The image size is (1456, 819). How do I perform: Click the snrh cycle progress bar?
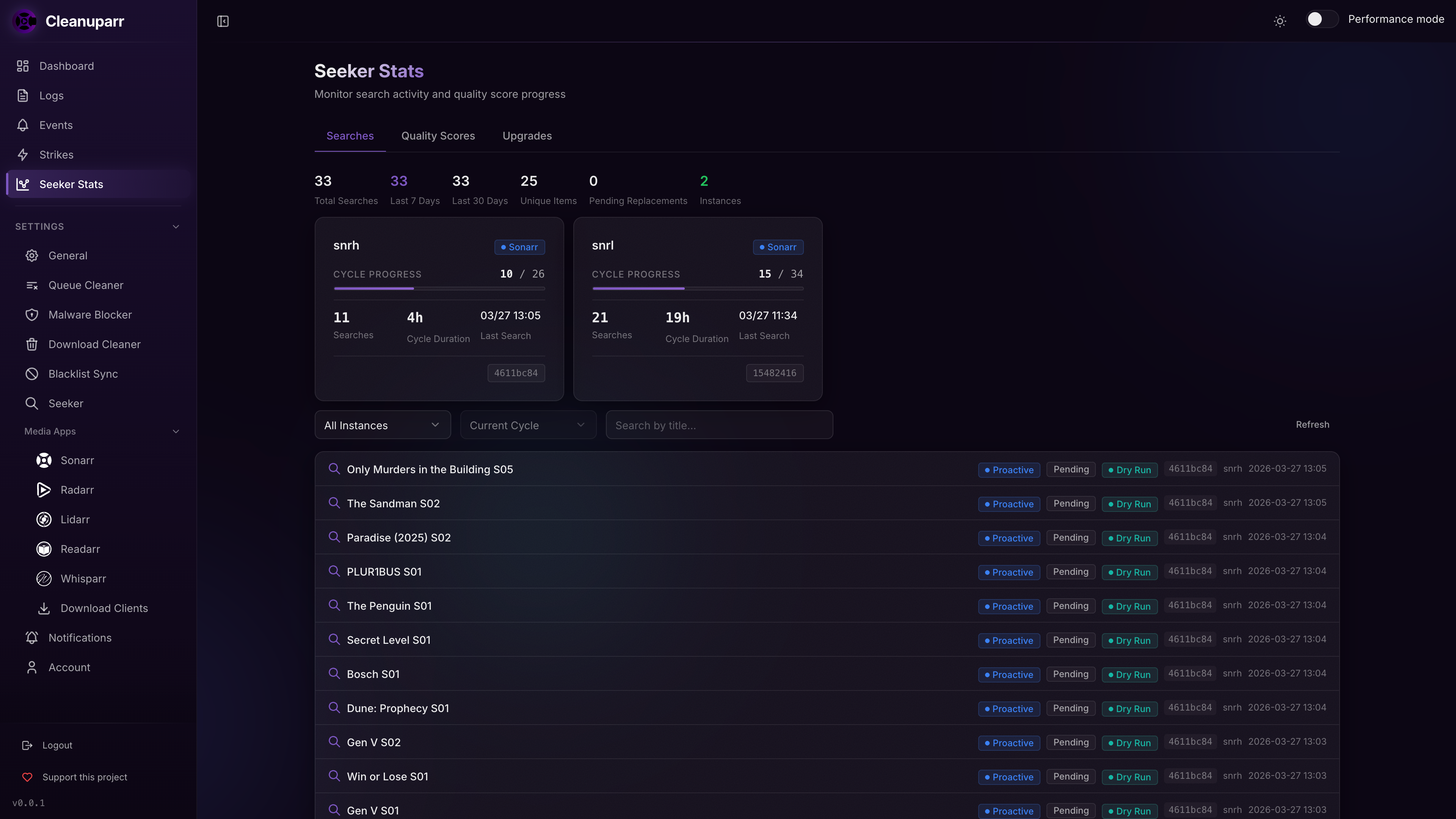[439, 289]
